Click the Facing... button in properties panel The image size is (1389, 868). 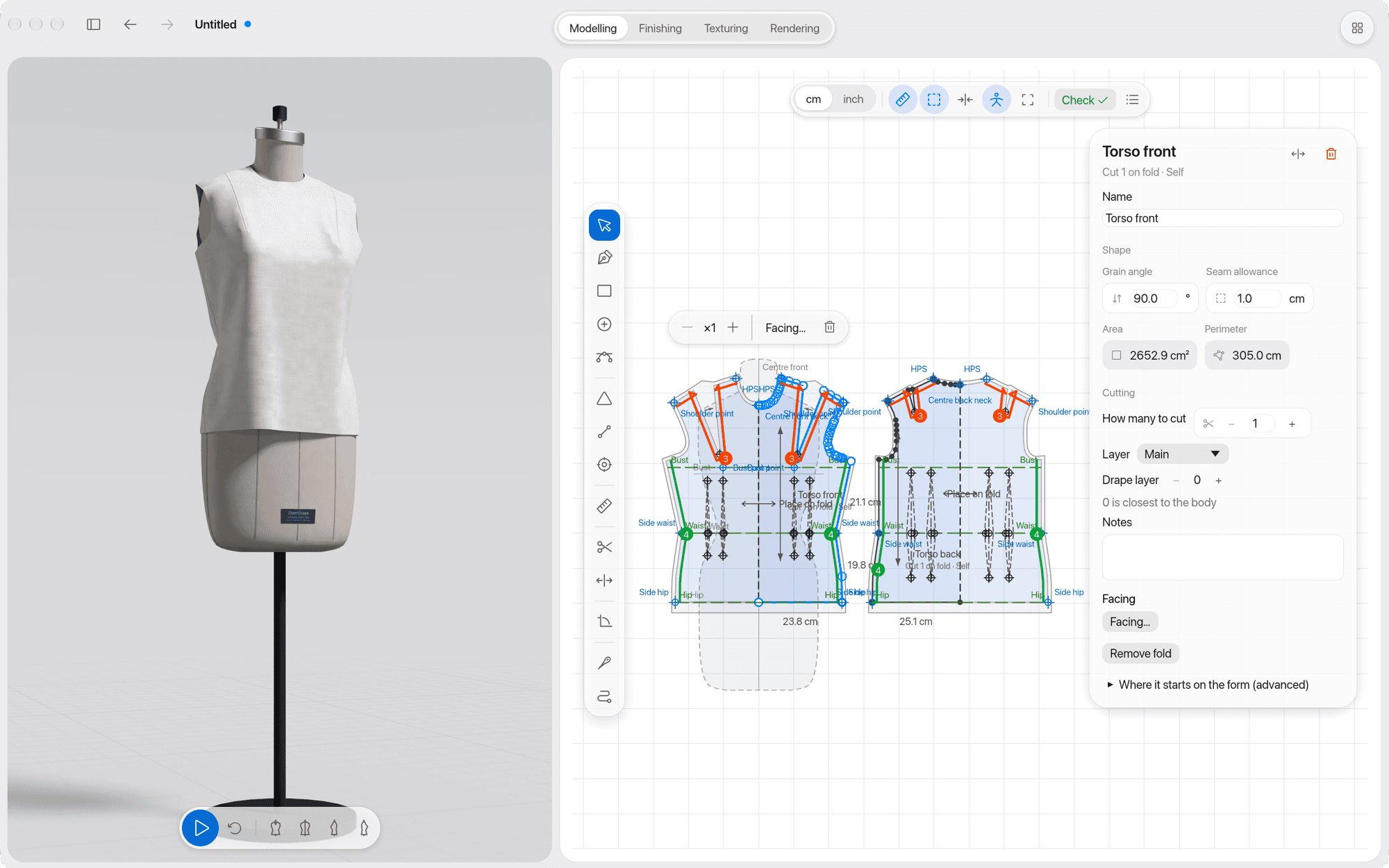(x=1130, y=622)
